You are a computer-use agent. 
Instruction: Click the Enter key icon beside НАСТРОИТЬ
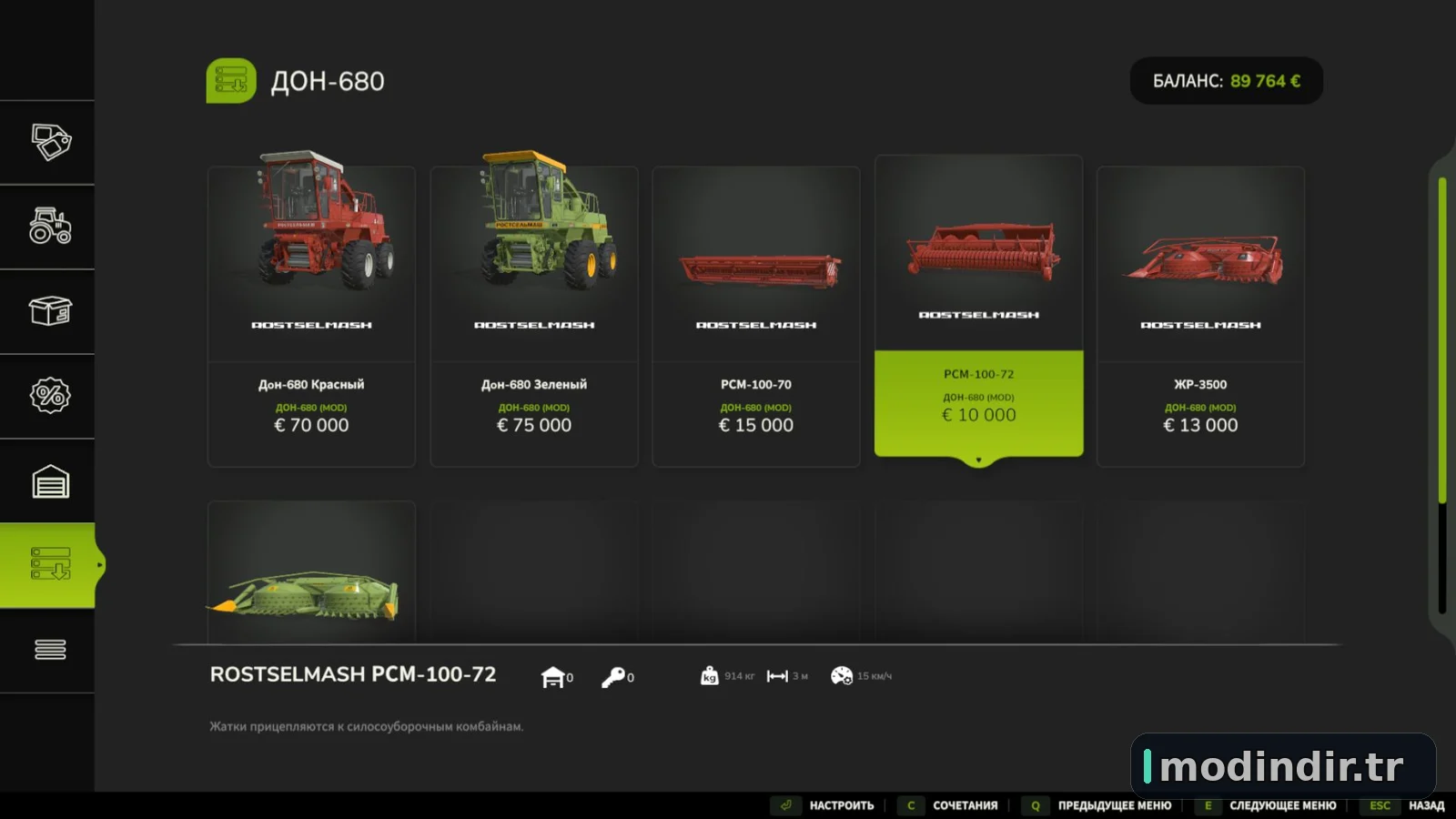786,805
